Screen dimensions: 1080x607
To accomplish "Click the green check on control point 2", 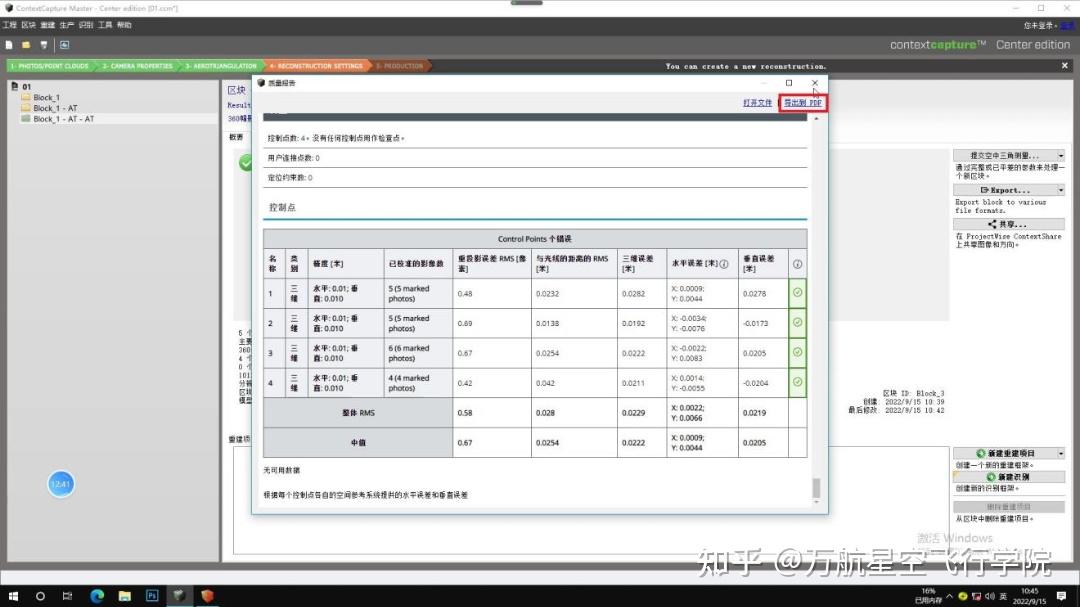I will [797, 322].
